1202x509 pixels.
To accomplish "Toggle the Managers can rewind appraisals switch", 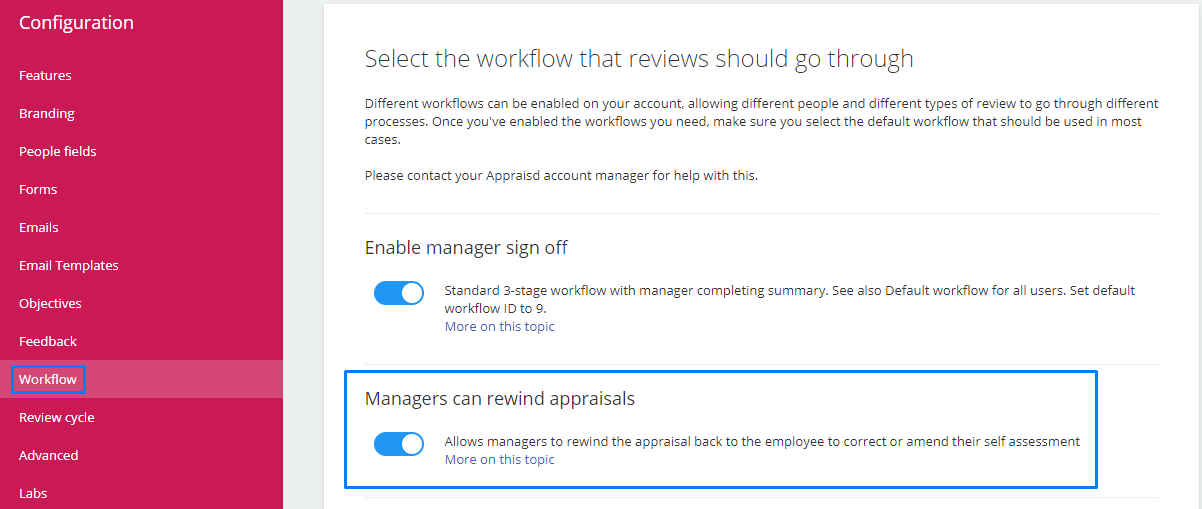I will pos(399,444).
